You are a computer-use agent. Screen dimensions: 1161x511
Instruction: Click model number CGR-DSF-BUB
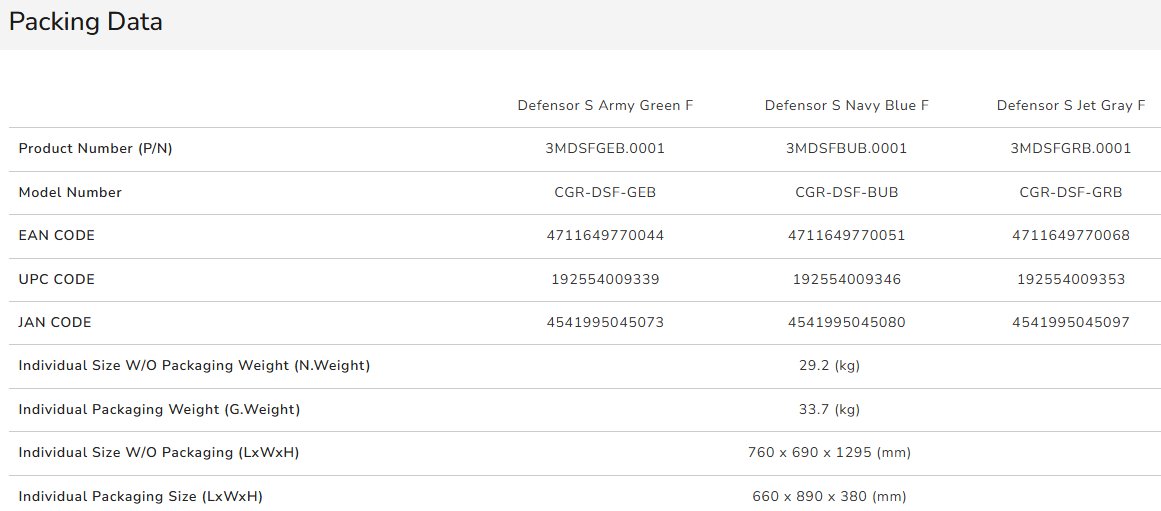847,192
